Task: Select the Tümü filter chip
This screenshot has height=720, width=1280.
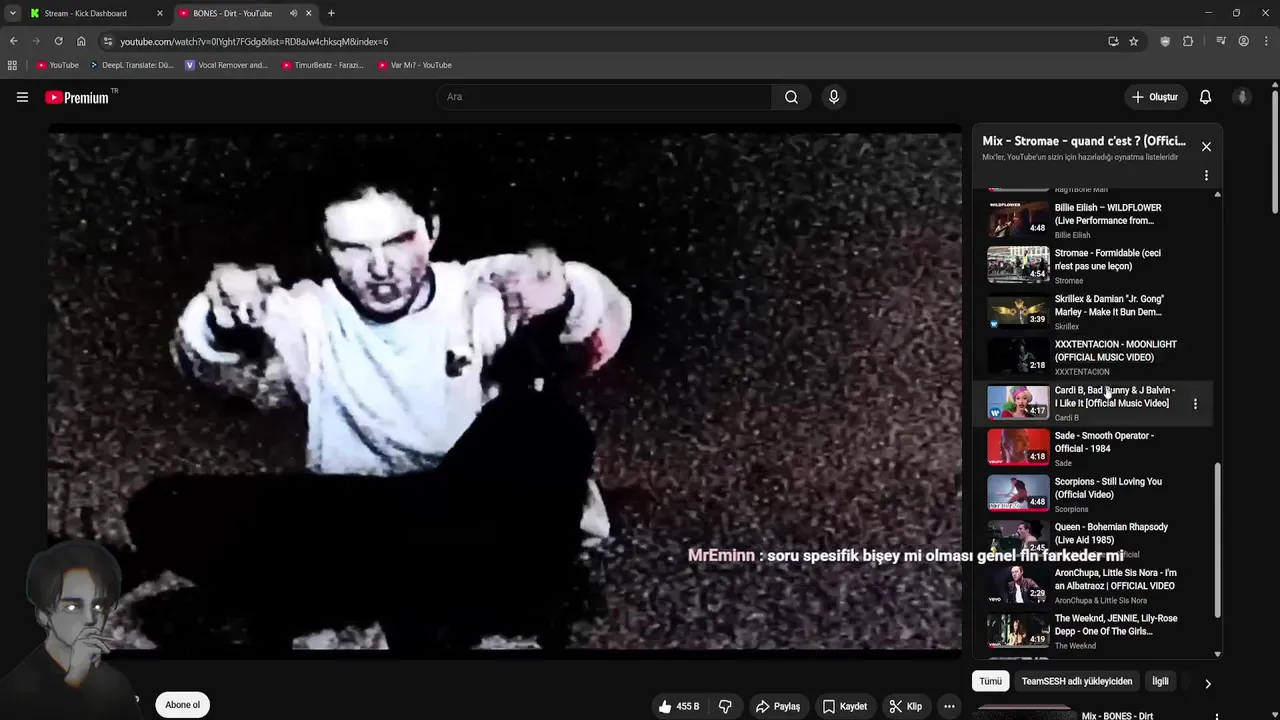Action: click(990, 681)
